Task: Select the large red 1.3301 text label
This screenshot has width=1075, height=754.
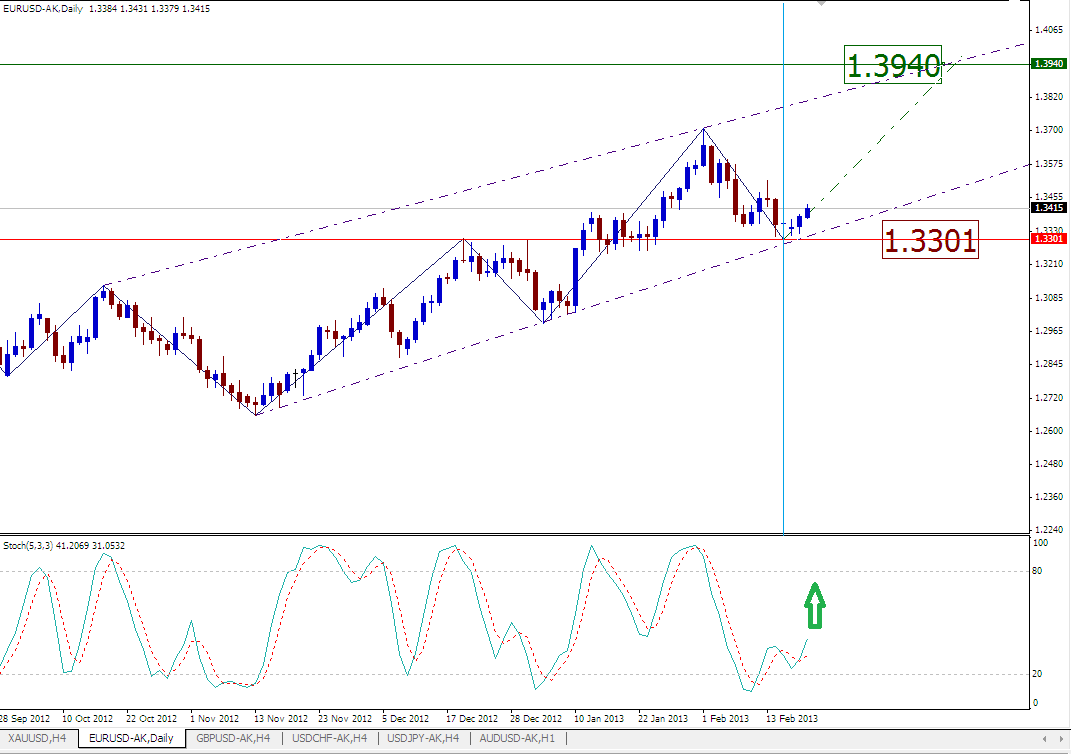Action: pyautogui.click(x=930, y=240)
